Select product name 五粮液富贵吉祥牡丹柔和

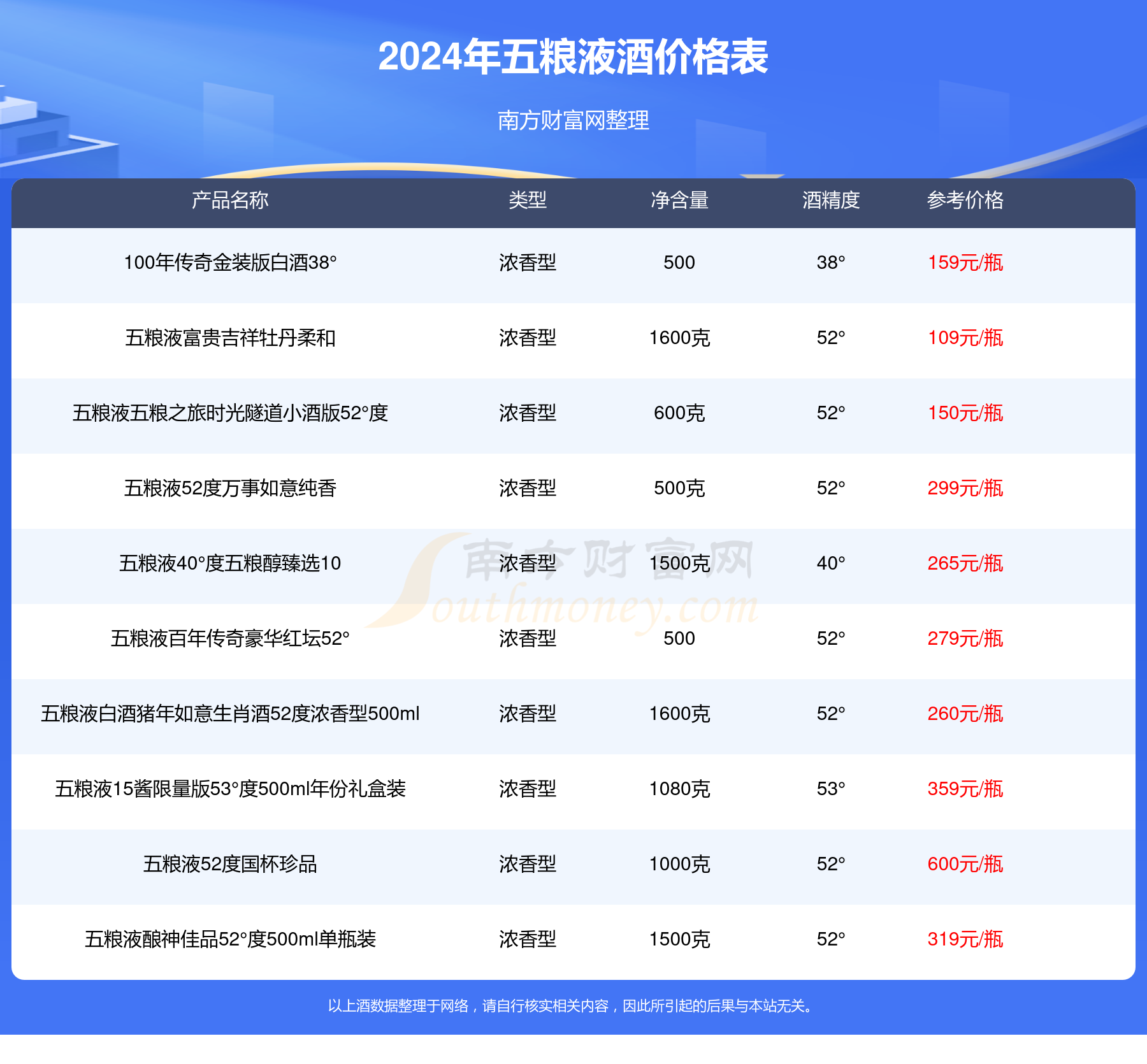pyautogui.click(x=230, y=338)
